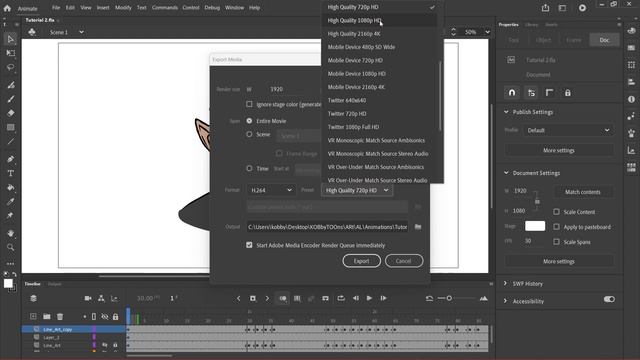Choose Twitter 720p HD preset
Viewport: 640px width, 360px height.
coord(379,113)
